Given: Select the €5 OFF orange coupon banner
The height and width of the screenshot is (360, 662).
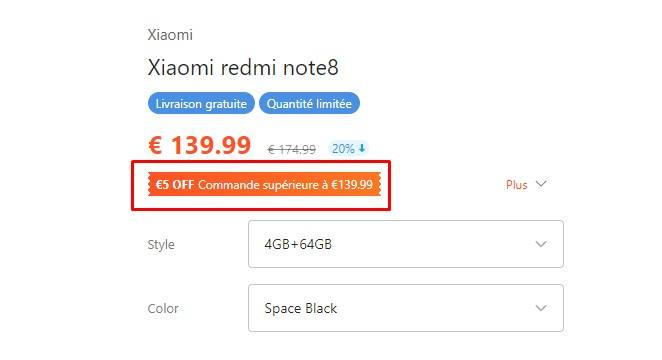Looking at the screenshot, I should point(264,184).
